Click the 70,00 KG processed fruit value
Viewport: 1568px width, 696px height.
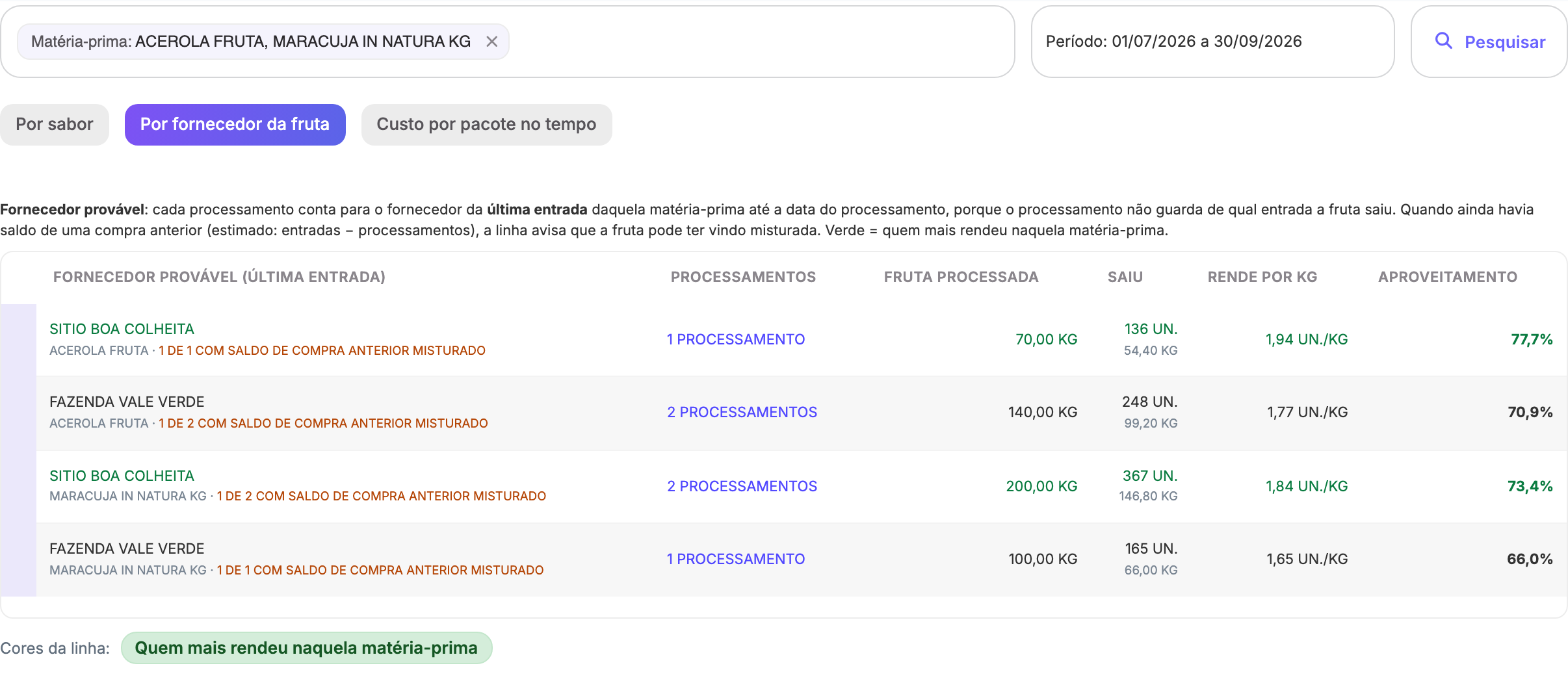pos(1047,339)
